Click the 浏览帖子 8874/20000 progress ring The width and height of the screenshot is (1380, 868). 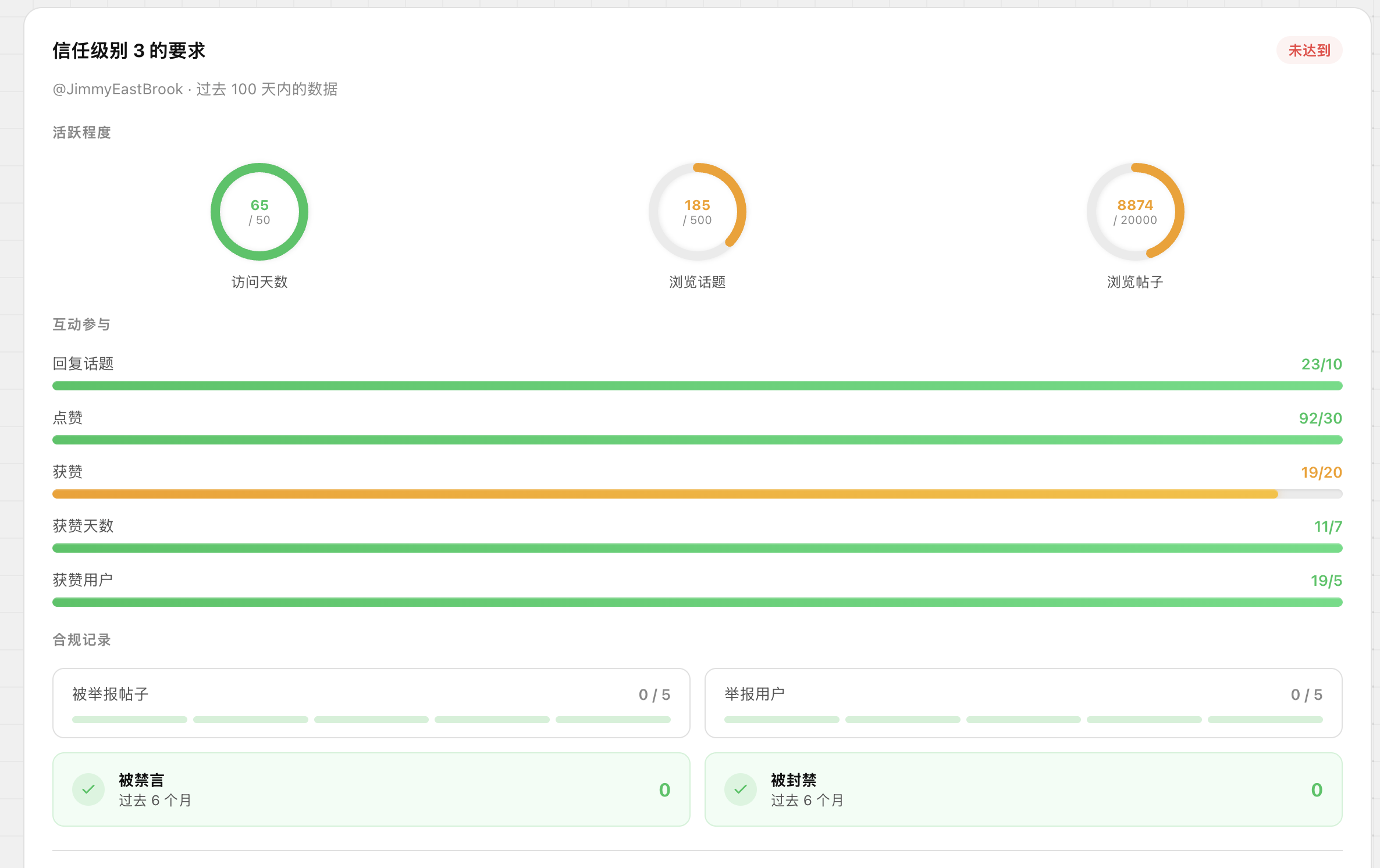point(1135,212)
